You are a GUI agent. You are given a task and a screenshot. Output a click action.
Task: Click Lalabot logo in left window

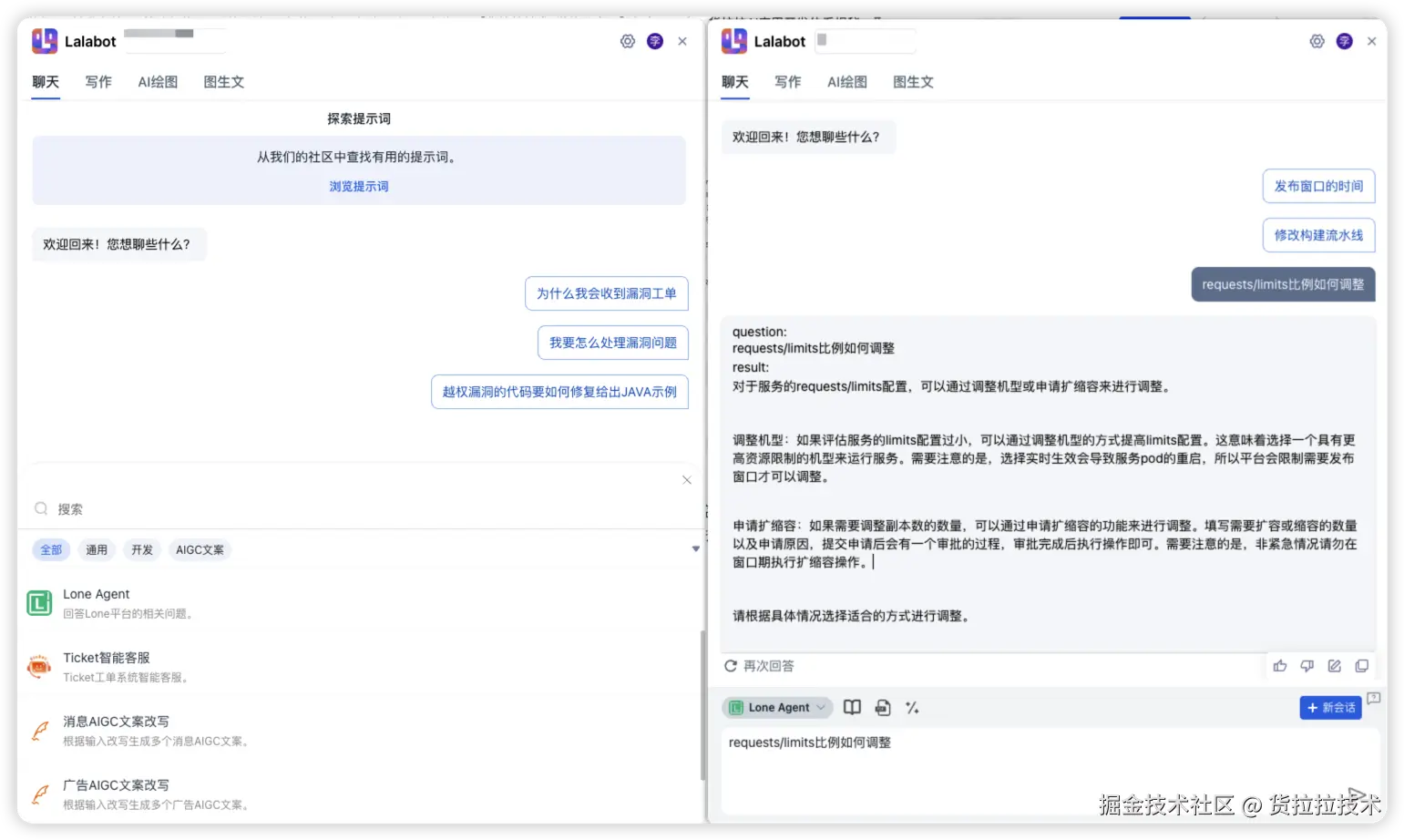coord(45,41)
